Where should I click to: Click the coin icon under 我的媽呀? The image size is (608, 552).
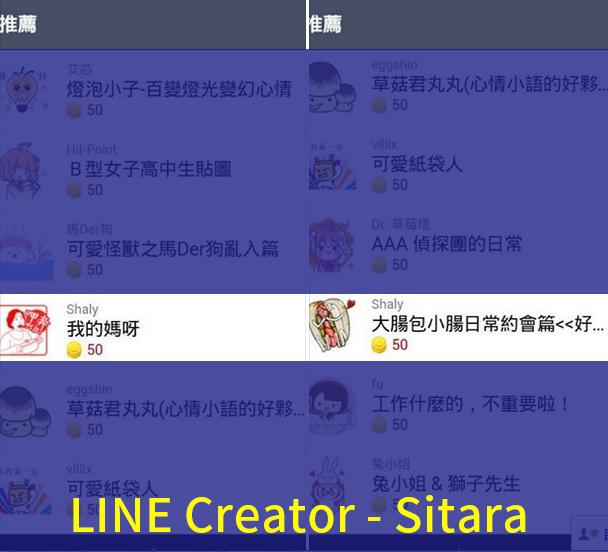(74, 350)
